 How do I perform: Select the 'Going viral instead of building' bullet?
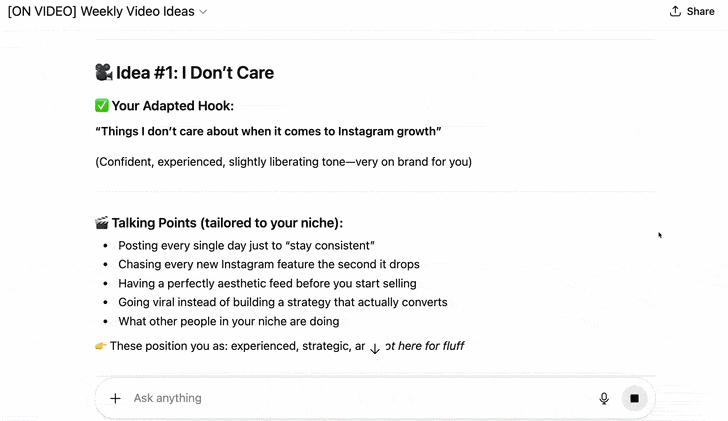(x=282, y=302)
